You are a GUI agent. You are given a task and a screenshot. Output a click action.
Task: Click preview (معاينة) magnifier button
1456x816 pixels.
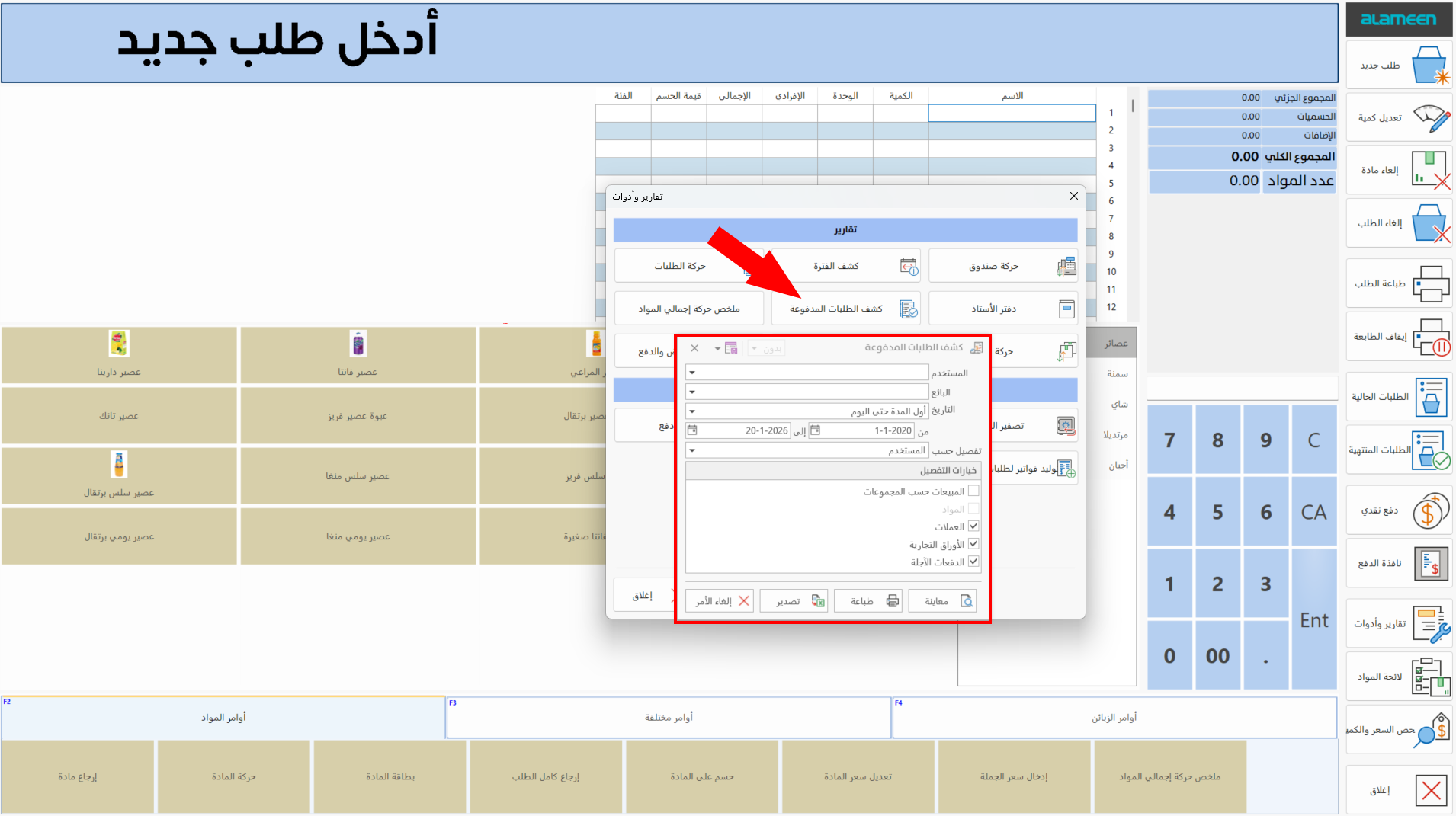coord(942,601)
